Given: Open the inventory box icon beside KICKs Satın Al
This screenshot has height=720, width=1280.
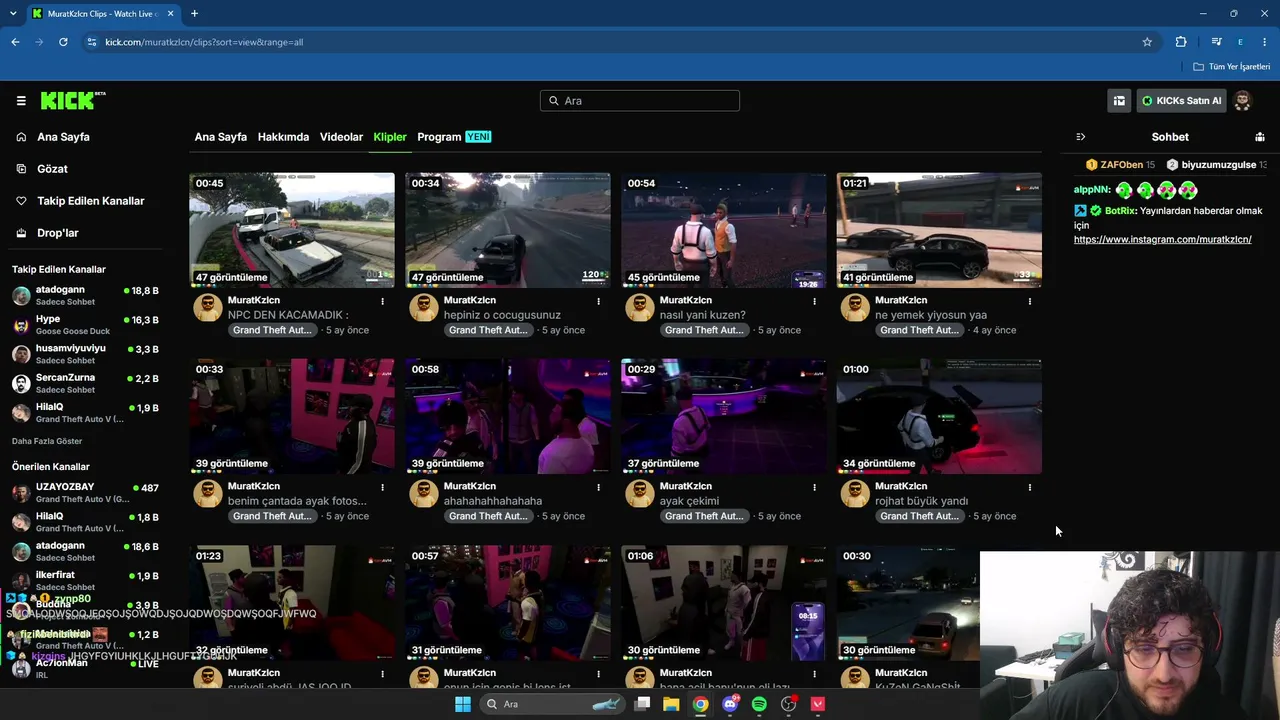Looking at the screenshot, I should [x=1119, y=101].
